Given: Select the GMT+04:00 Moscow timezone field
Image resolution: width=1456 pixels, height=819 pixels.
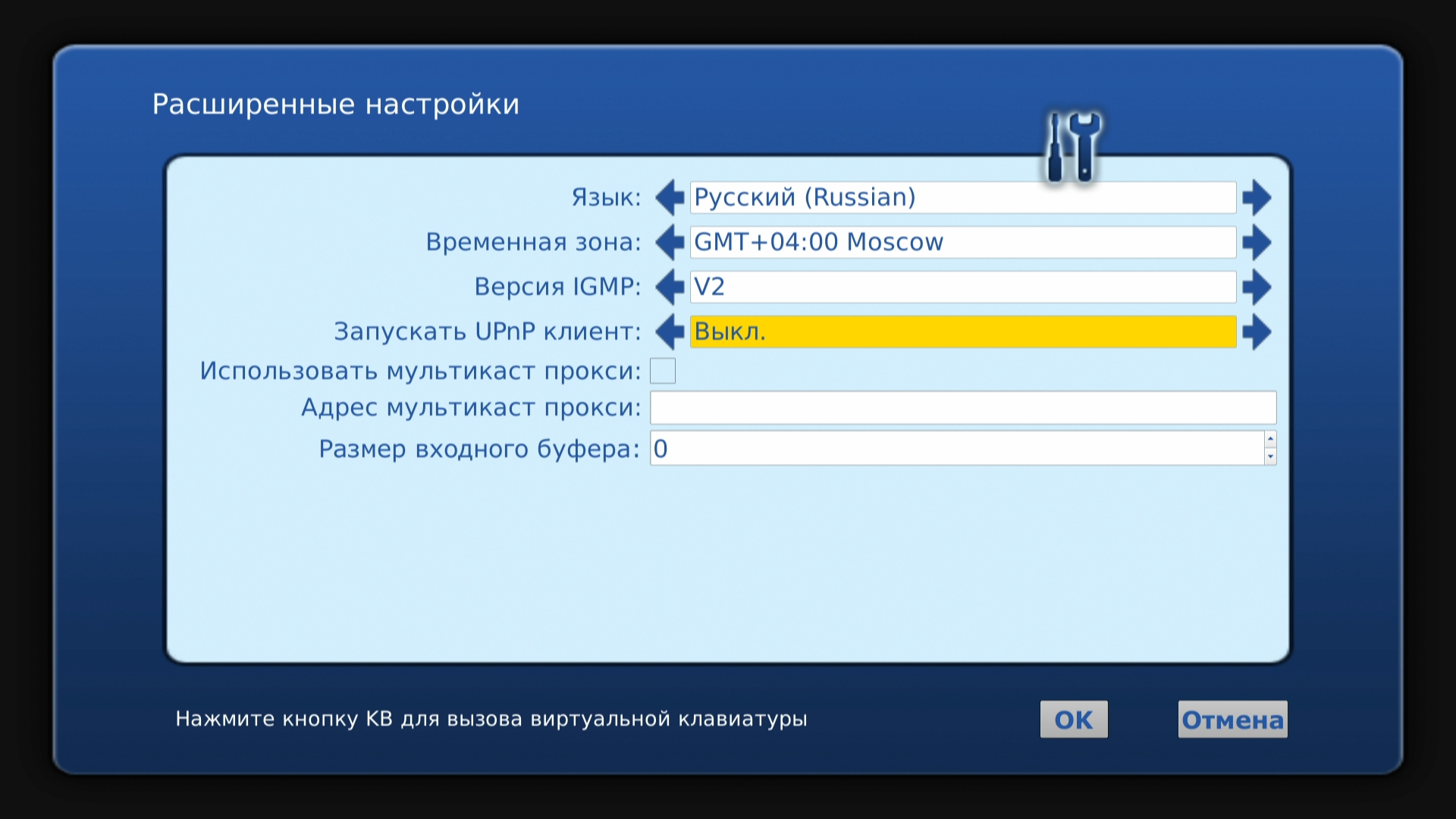Looking at the screenshot, I should 962,243.
